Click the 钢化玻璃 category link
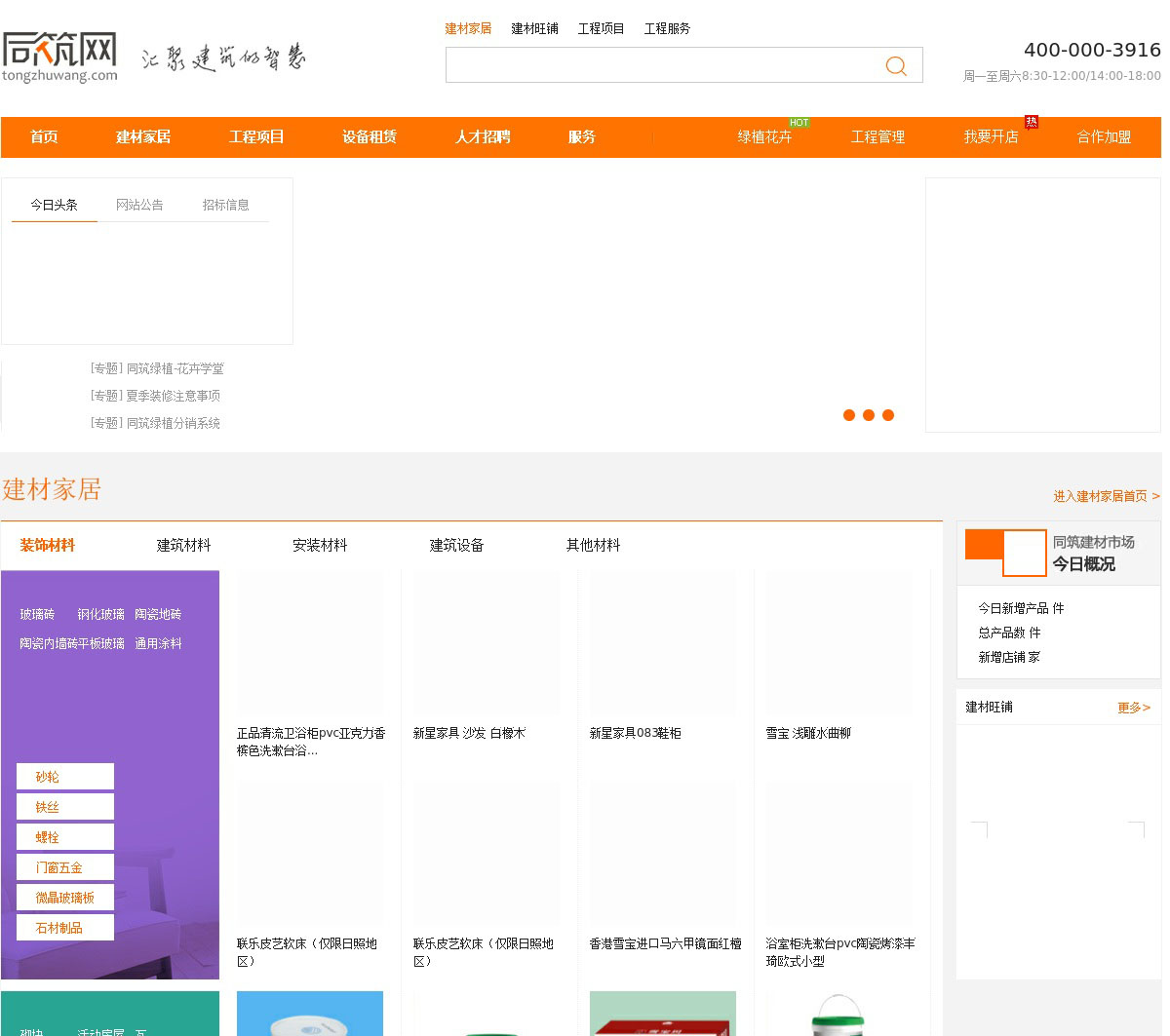 (100, 614)
